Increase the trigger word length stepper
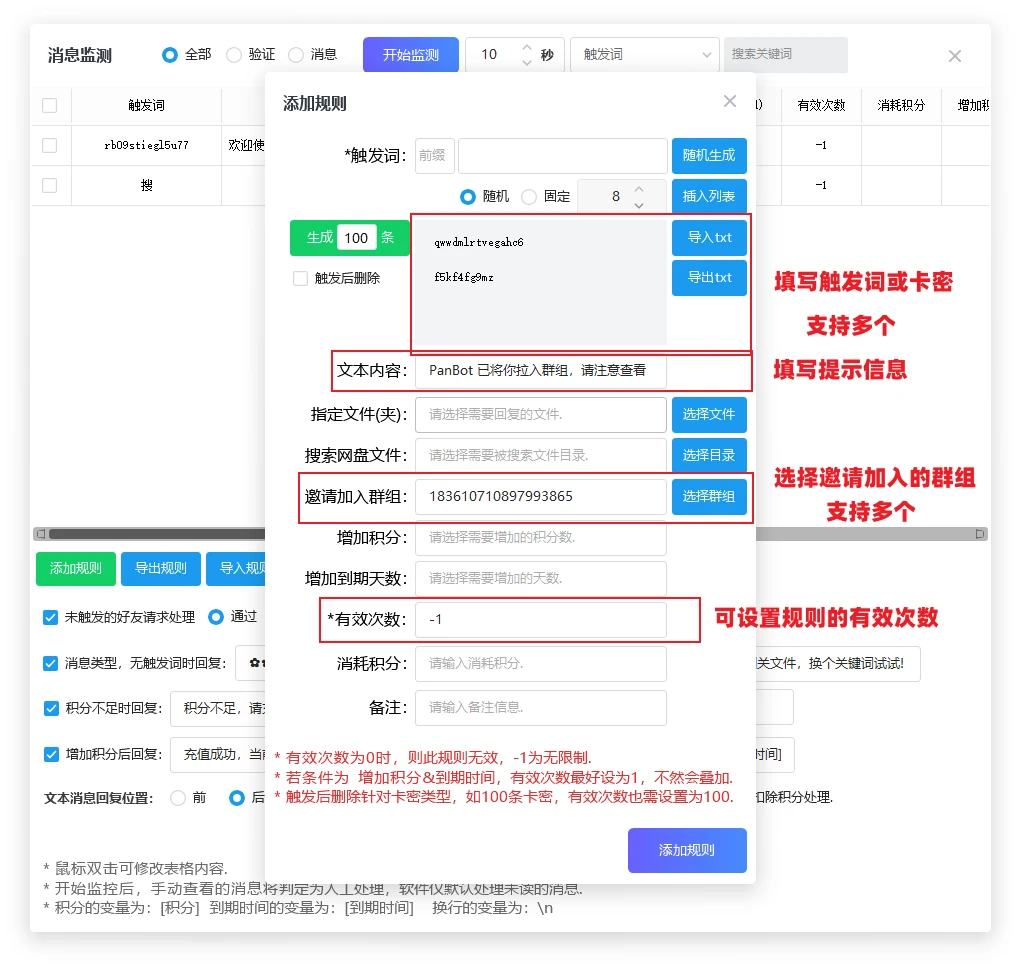 click(639, 188)
